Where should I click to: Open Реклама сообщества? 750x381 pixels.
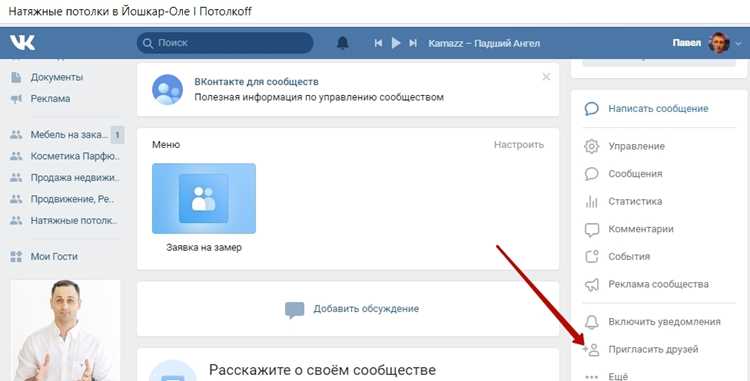pyautogui.click(x=658, y=284)
